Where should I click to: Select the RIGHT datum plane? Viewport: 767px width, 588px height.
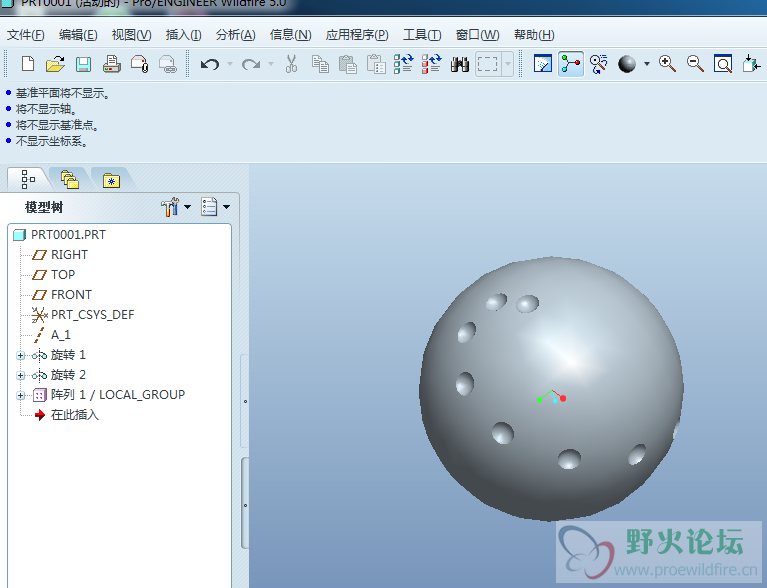tap(60, 255)
